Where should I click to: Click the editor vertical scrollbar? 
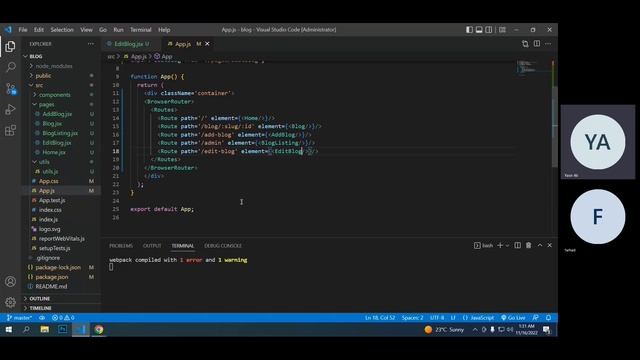point(555,127)
